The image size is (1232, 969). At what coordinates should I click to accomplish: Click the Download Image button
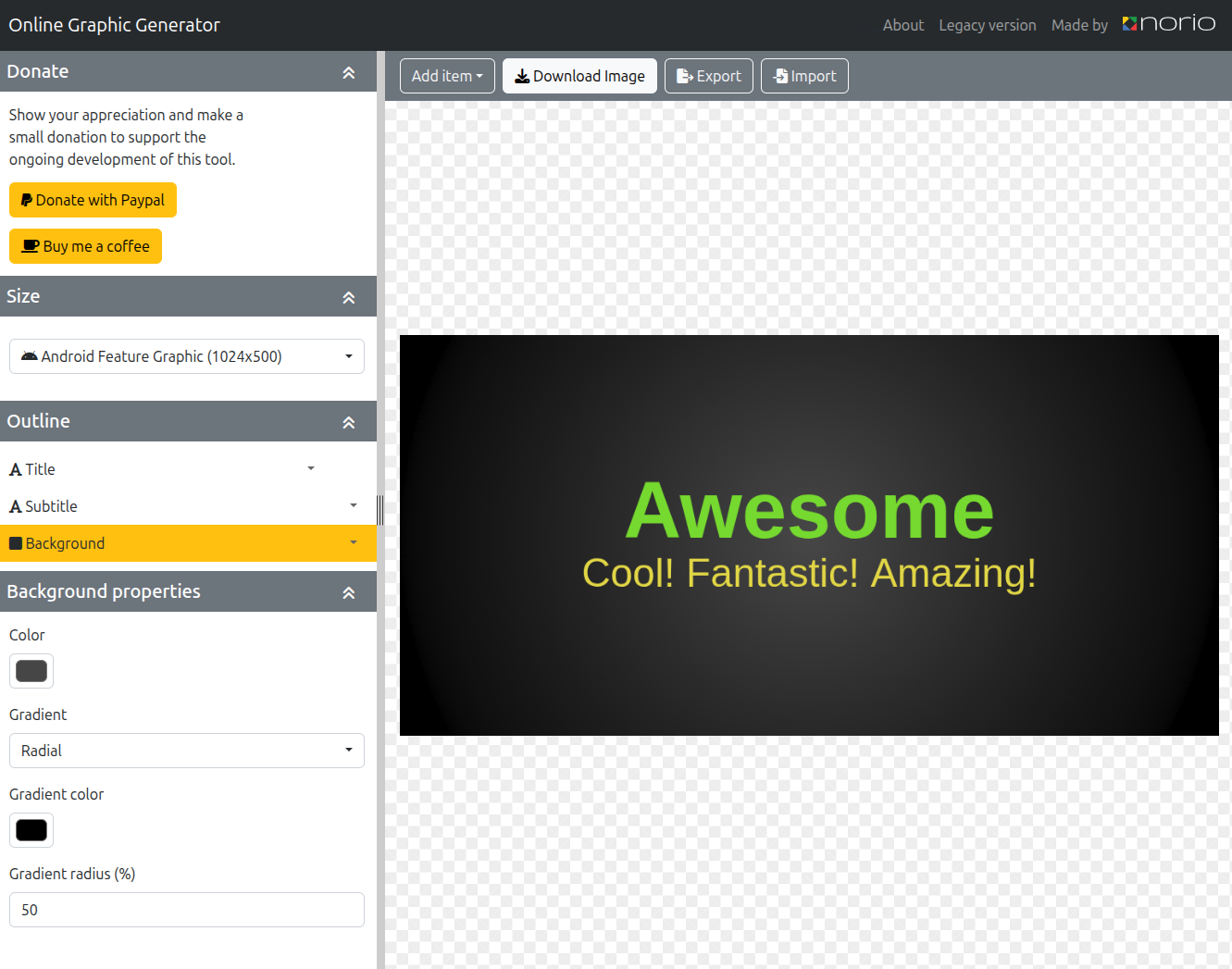pyautogui.click(x=579, y=76)
